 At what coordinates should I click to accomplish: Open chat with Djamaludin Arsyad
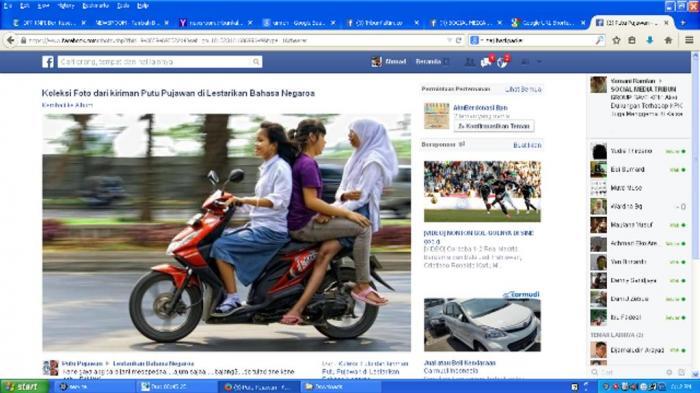[638, 350]
